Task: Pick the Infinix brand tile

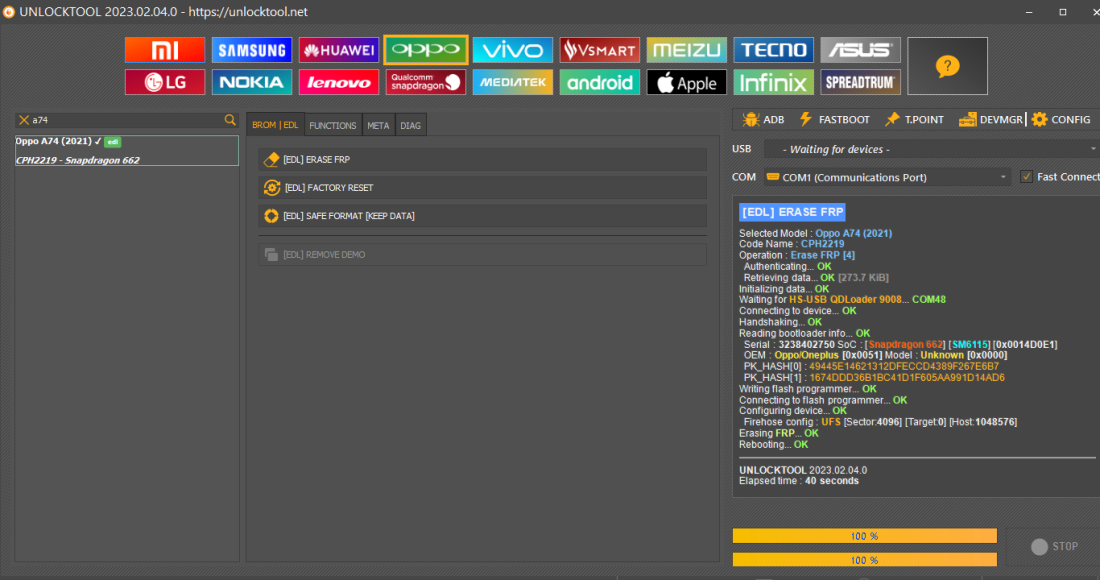Action: pos(774,82)
